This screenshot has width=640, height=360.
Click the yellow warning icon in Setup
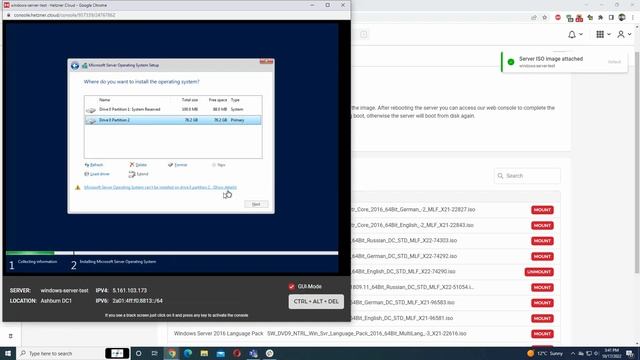(78, 187)
